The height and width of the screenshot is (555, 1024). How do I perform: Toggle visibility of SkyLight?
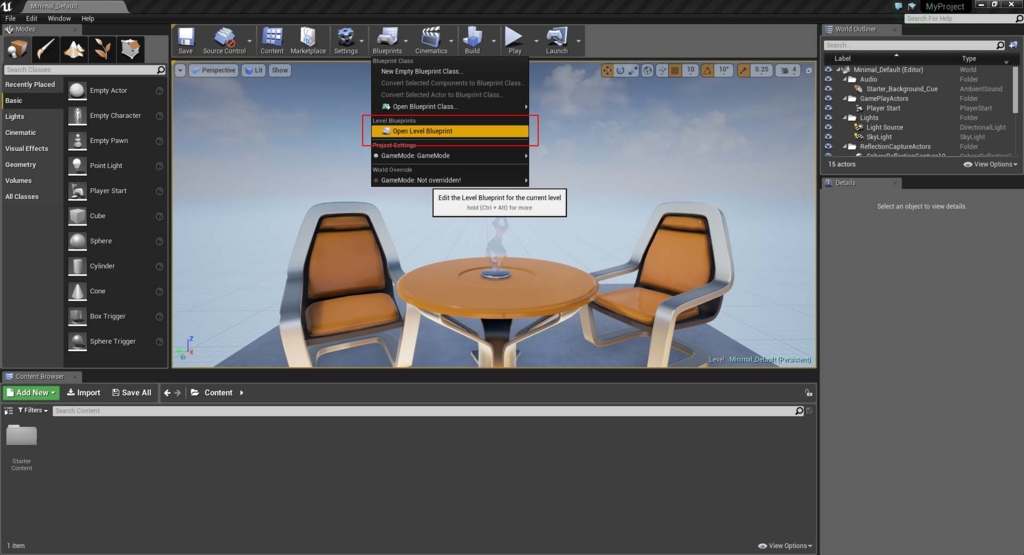tap(828, 137)
